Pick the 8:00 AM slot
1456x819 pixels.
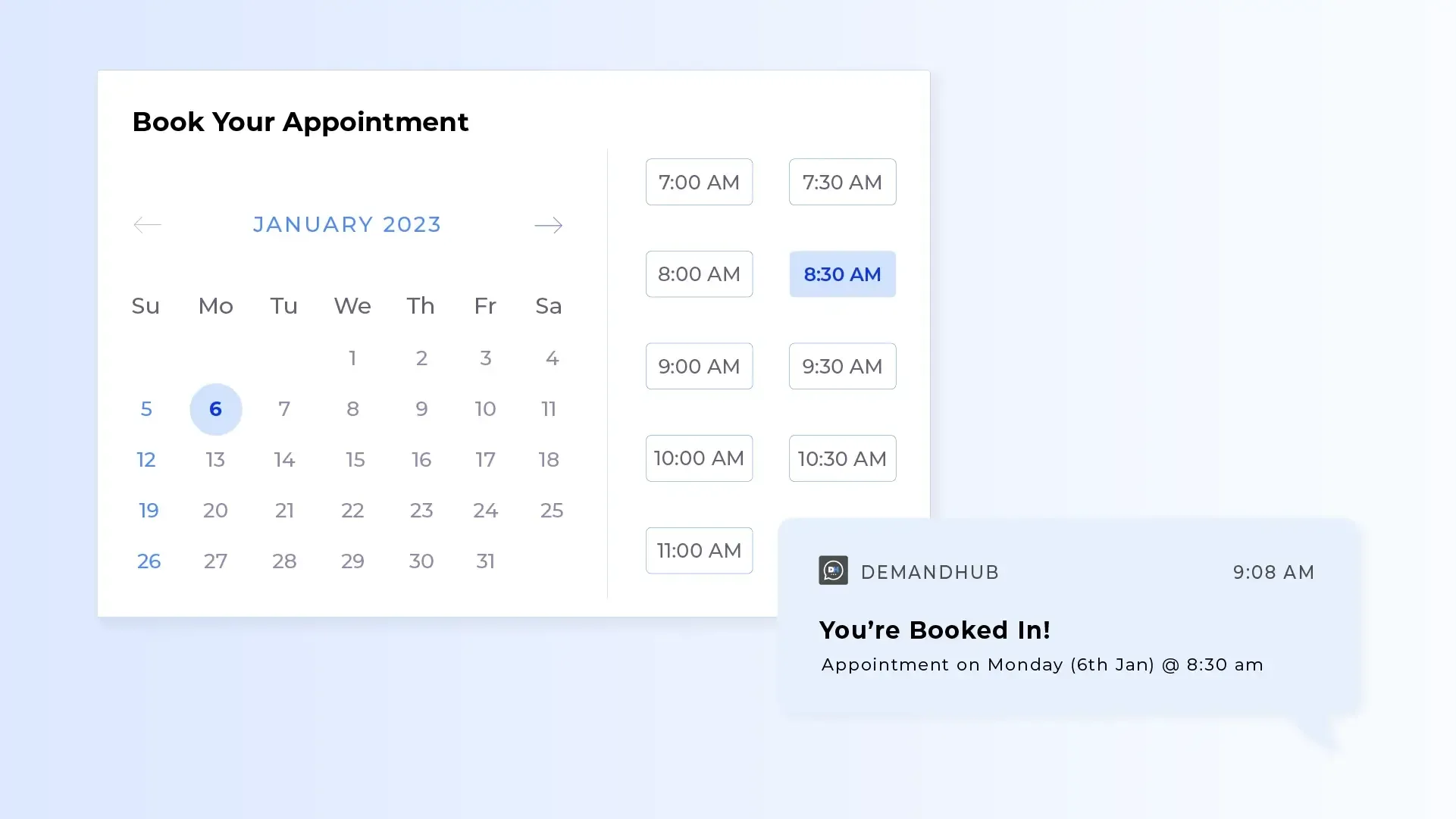699,274
